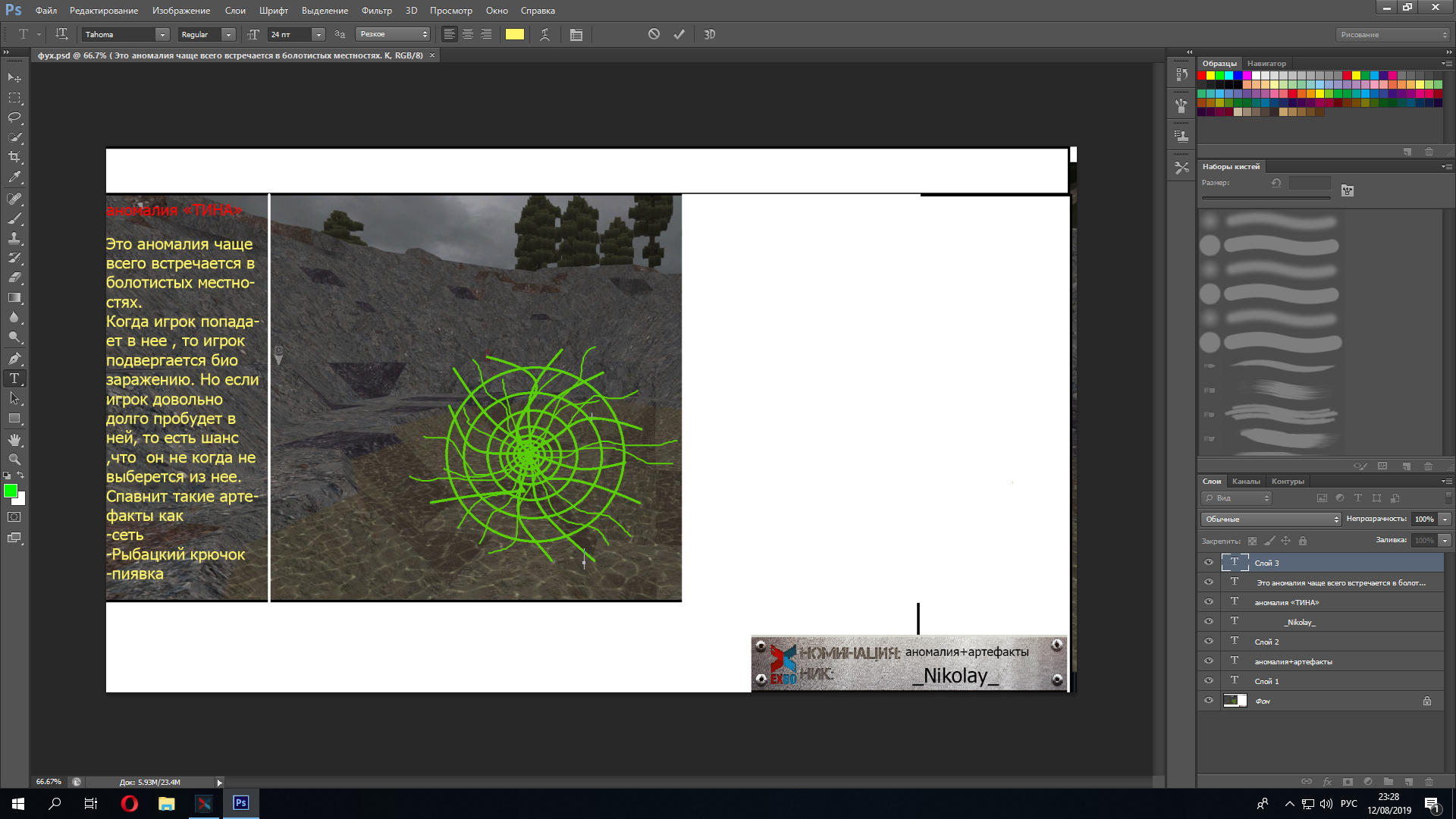Screen dimensions: 1456x819
Task: Delete layer with trash icon
Action: [x=1429, y=782]
